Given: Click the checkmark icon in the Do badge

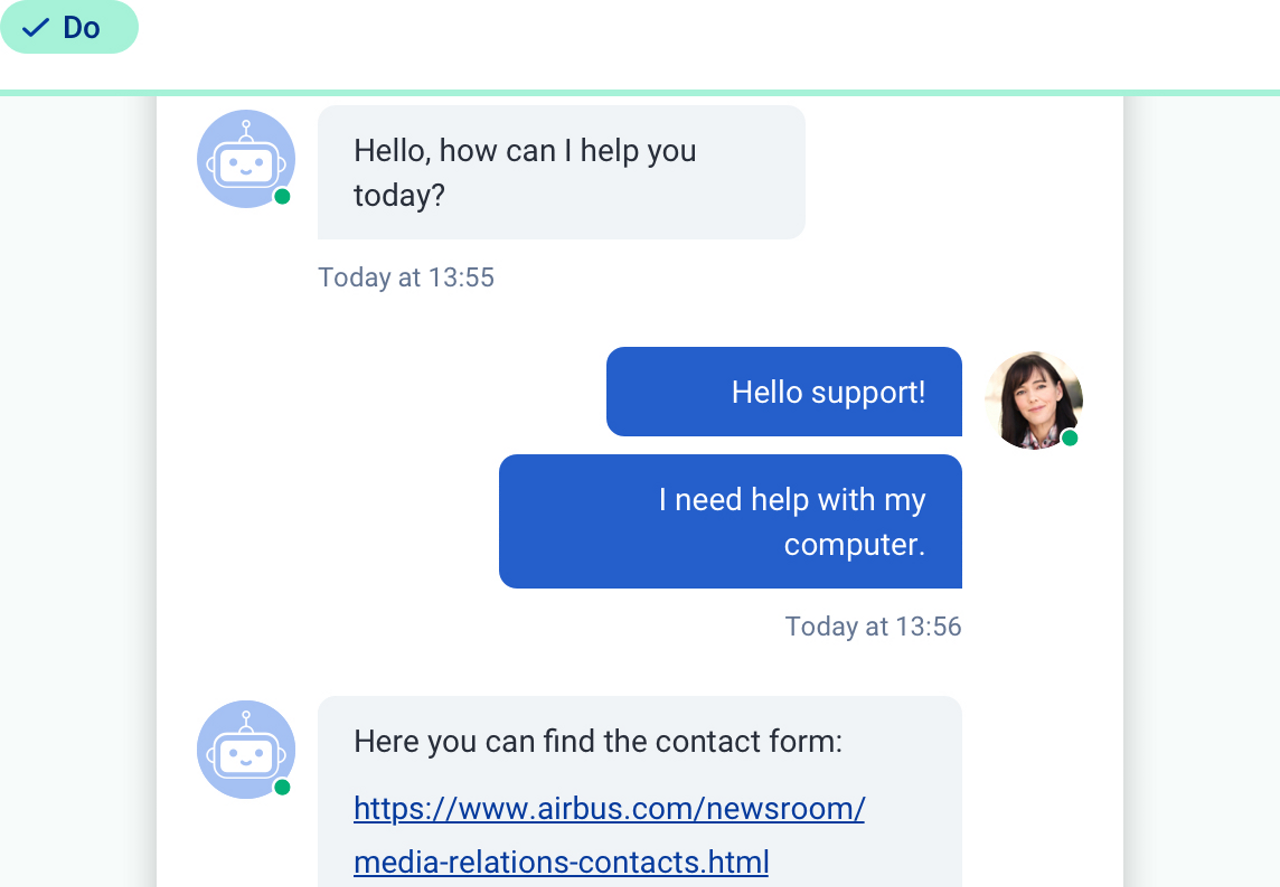Looking at the screenshot, I should [35, 27].
